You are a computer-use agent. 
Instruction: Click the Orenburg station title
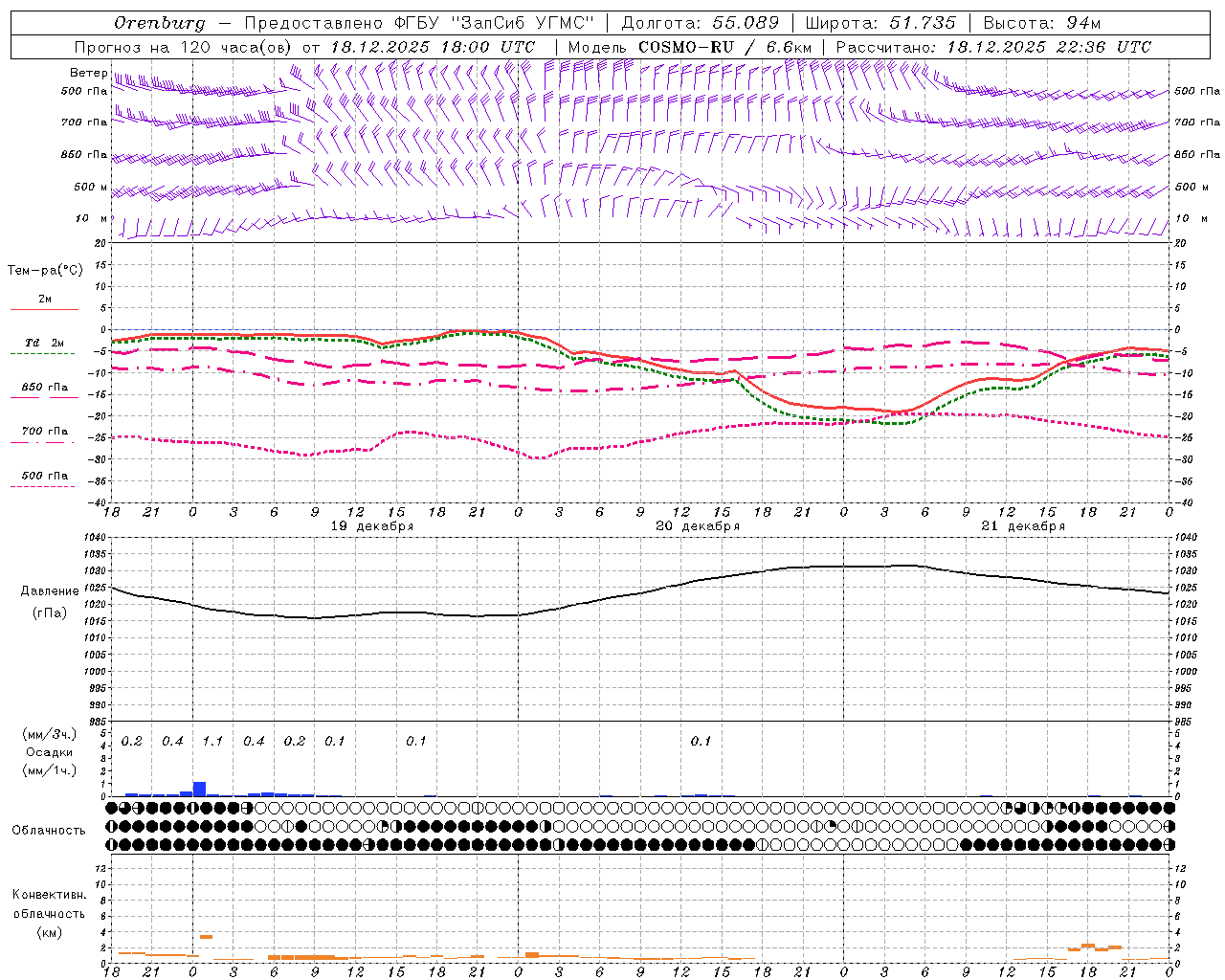159,23
